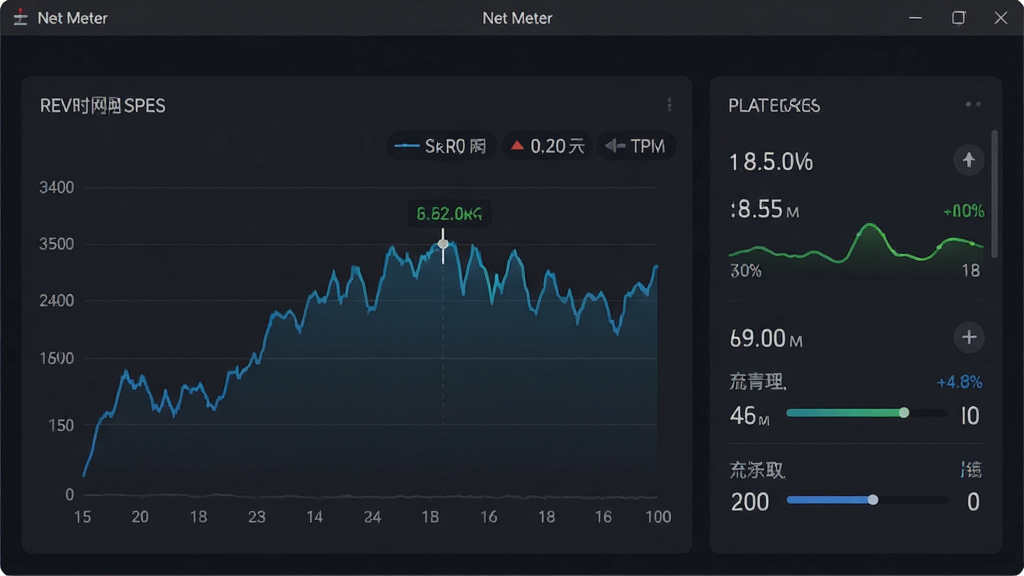This screenshot has height=576, width=1024.
Task: Click the up arrow button beside 18.5.0%
Action: (x=968, y=160)
